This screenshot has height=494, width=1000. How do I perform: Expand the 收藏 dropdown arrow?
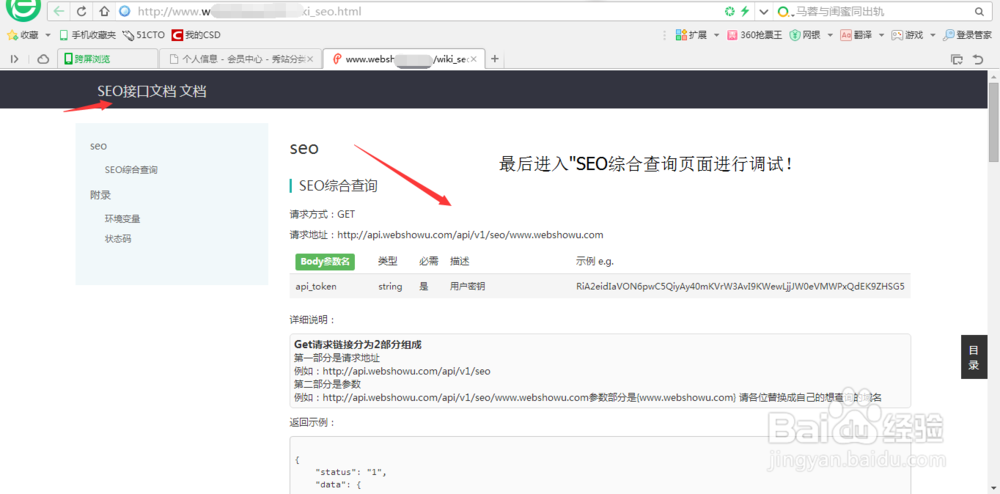[x=47, y=35]
